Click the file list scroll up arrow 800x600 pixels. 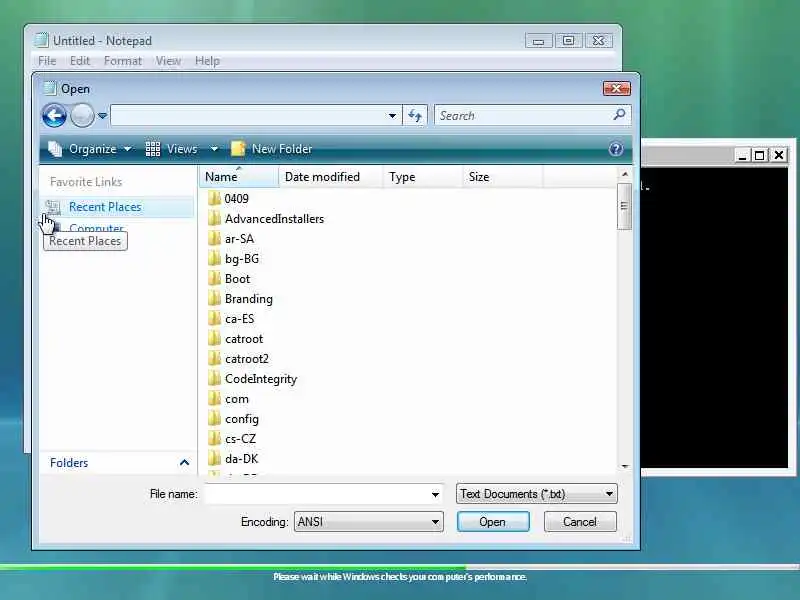tap(624, 174)
